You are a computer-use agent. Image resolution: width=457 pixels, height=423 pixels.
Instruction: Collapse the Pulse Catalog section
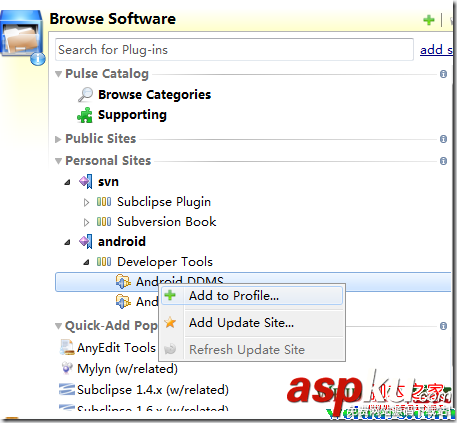tap(58, 74)
